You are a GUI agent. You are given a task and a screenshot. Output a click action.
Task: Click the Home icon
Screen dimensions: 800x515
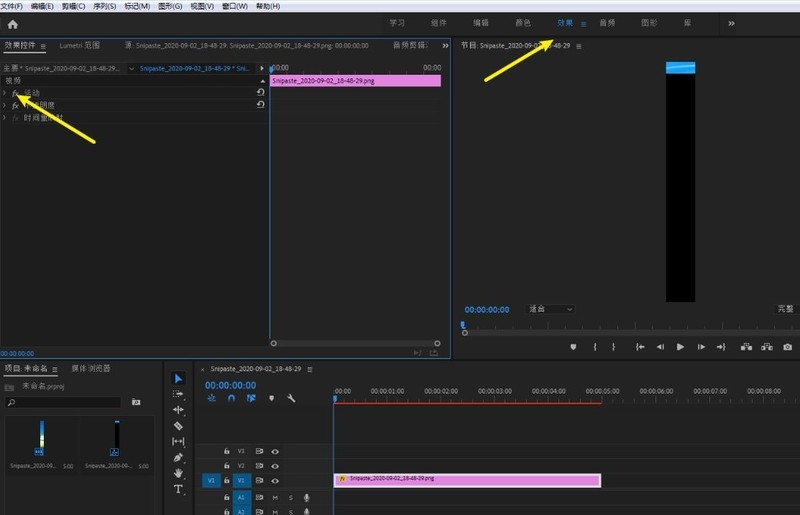point(13,24)
